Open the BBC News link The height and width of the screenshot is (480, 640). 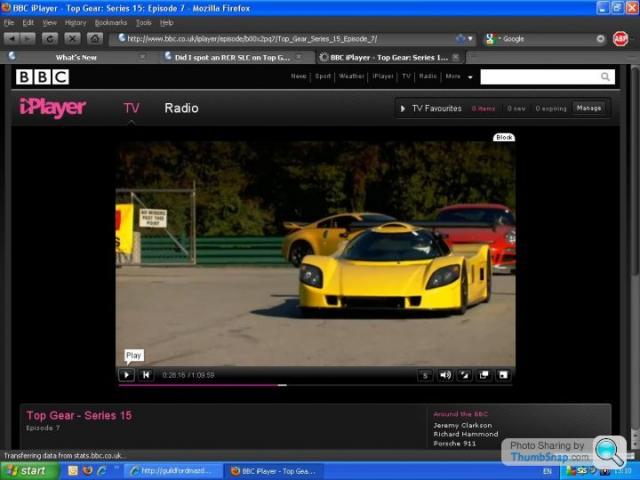coord(298,76)
